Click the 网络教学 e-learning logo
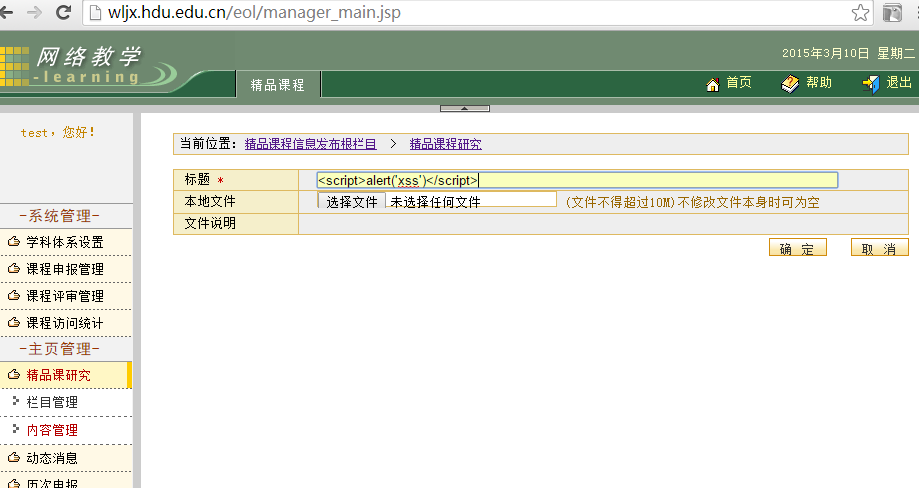The width and height of the screenshot is (919, 488). (x=88, y=66)
